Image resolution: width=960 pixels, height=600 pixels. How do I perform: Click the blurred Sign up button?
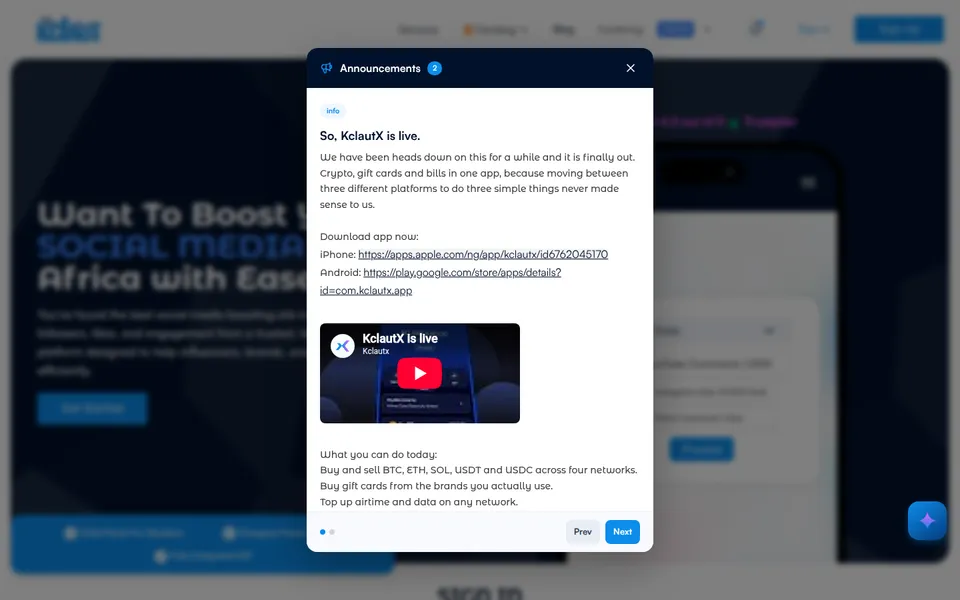pyautogui.click(x=899, y=29)
